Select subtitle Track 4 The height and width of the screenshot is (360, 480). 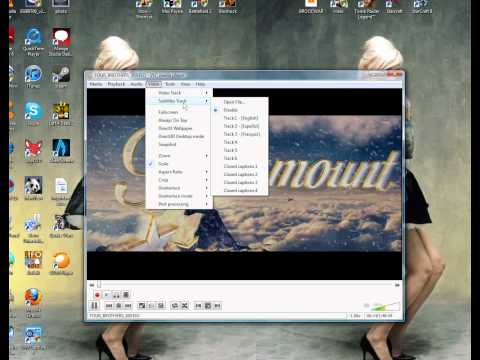coord(240,142)
